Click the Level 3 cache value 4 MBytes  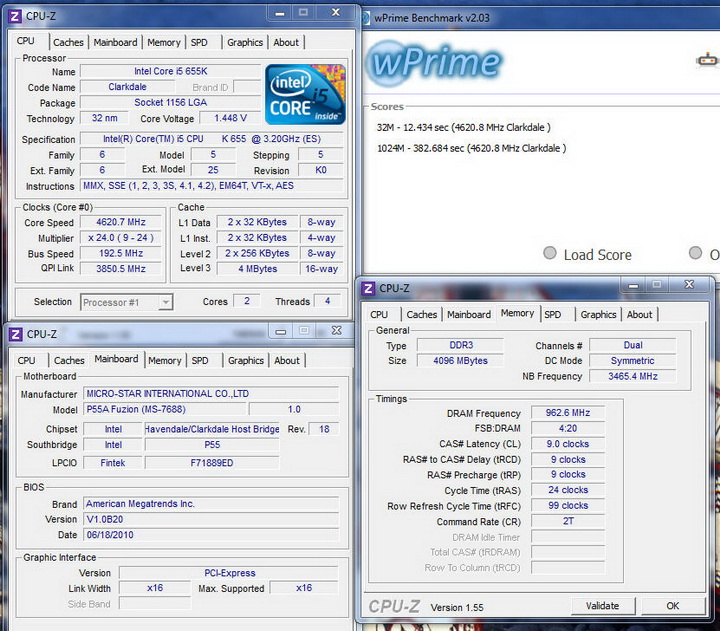(258, 269)
